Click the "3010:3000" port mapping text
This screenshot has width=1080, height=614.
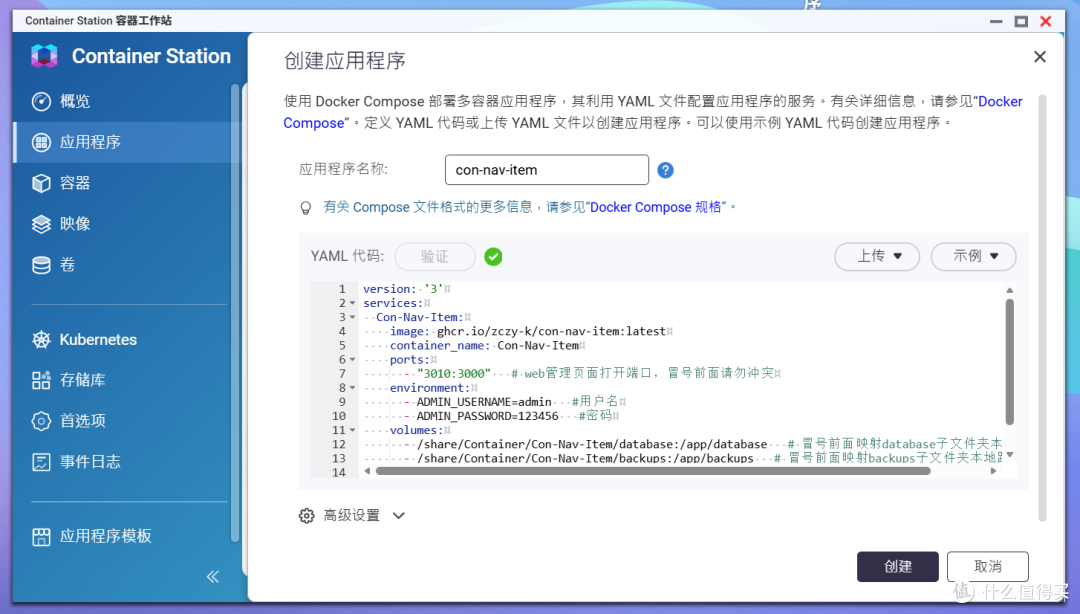click(x=454, y=373)
